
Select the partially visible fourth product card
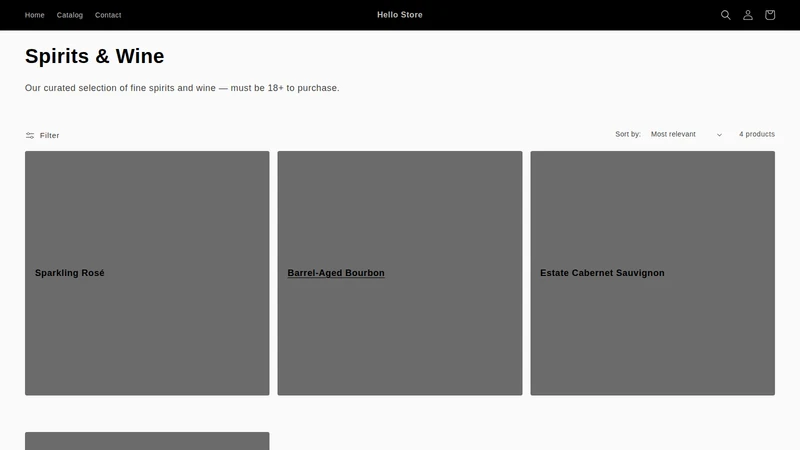pyautogui.click(x=147, y=441)
